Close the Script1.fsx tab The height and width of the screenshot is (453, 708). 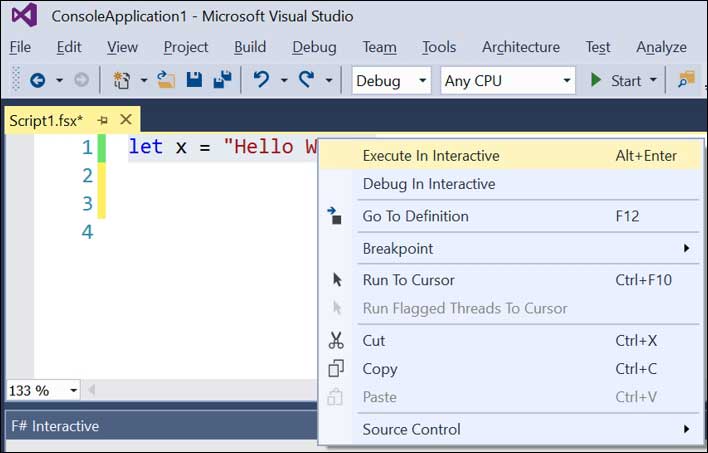point(126,120)
